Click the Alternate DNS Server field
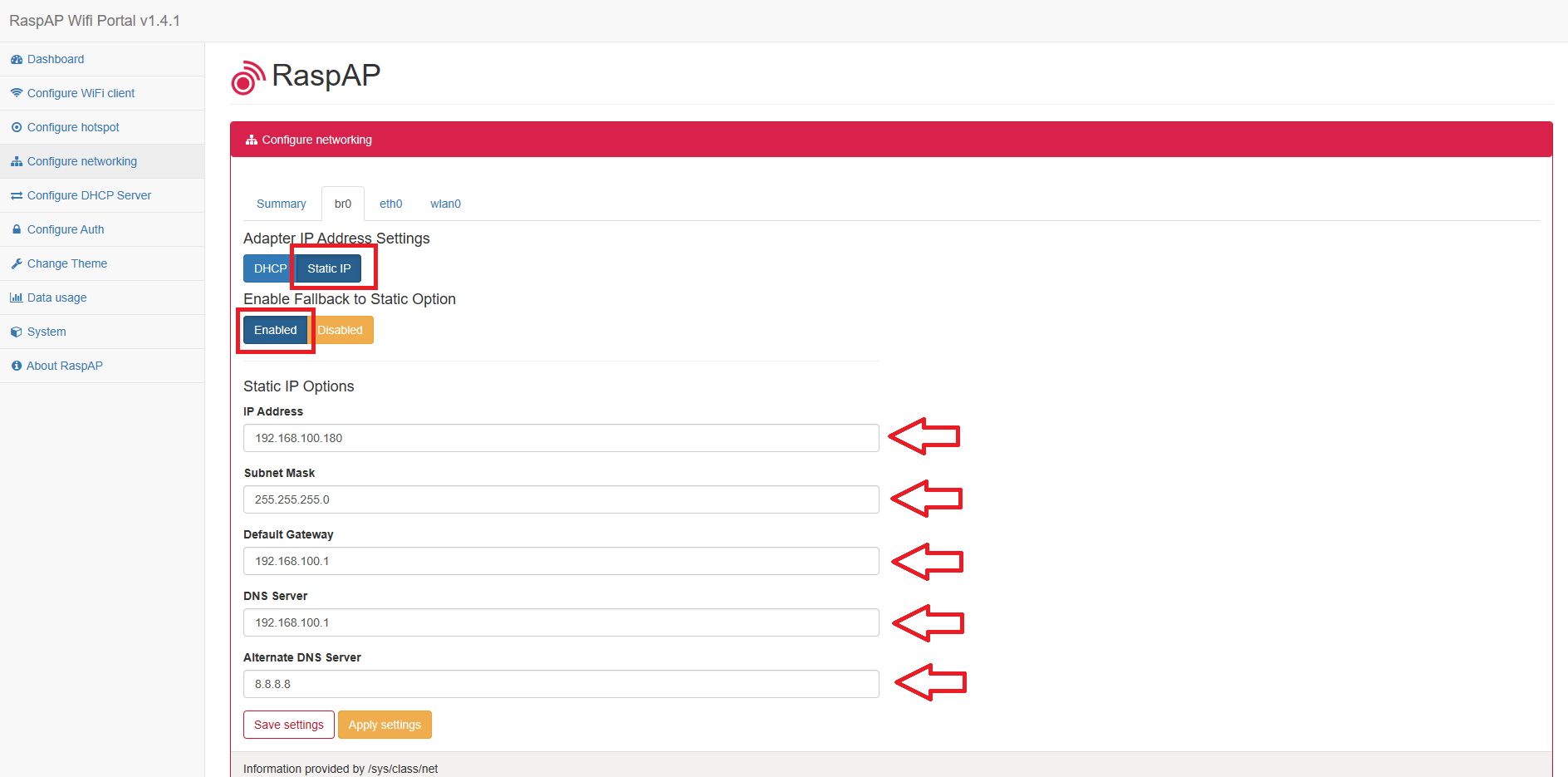 pos(561,684)
